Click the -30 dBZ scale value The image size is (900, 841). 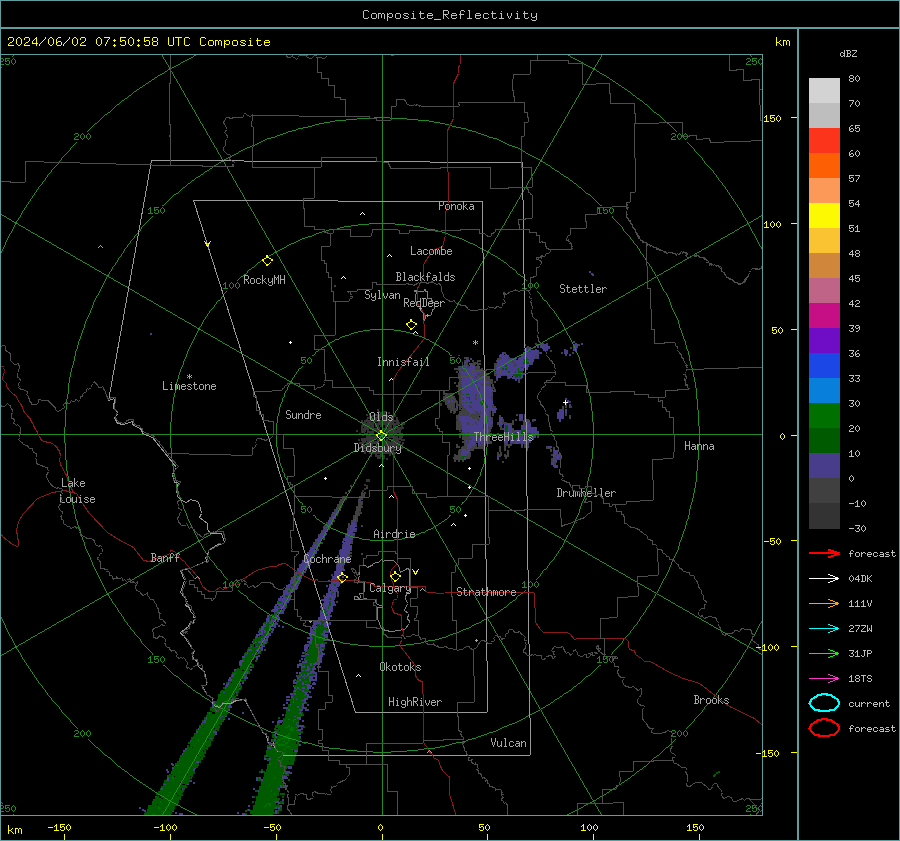857,529
